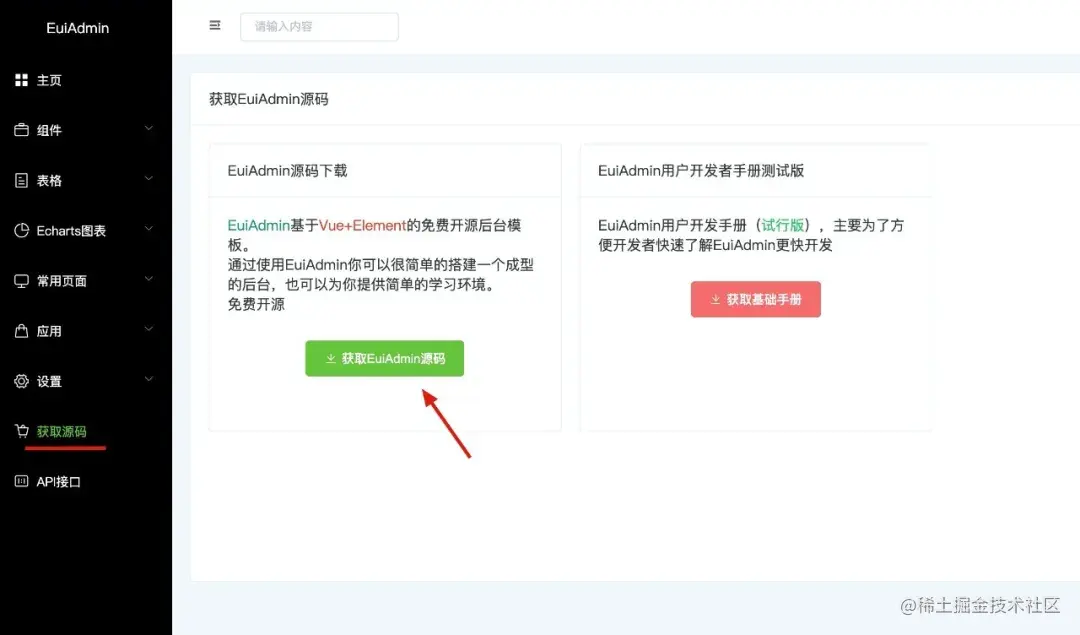Expand the 组件 menu chevron
The height and width of the screenshot is (635, 1080).
149,128
